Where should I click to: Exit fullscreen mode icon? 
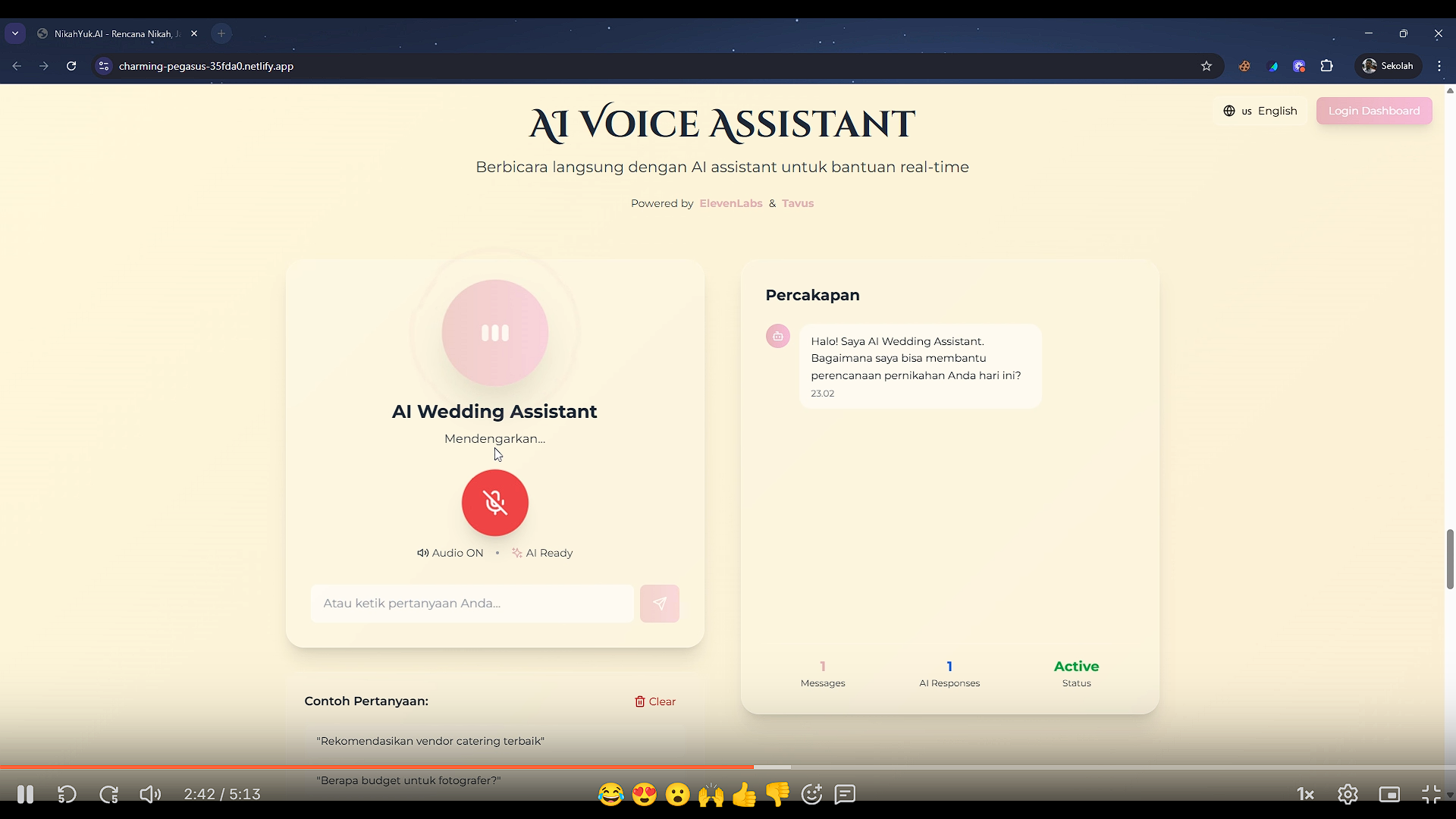(x=1430, y=794)
